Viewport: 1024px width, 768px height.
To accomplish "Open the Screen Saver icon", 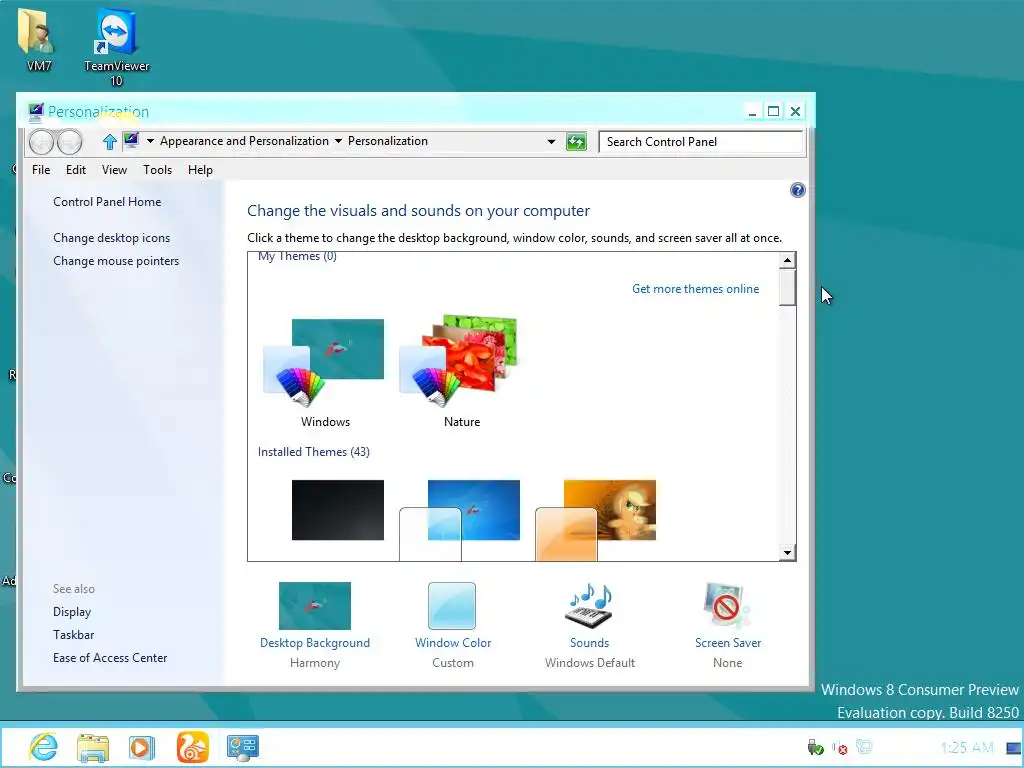I will point(727,605).
